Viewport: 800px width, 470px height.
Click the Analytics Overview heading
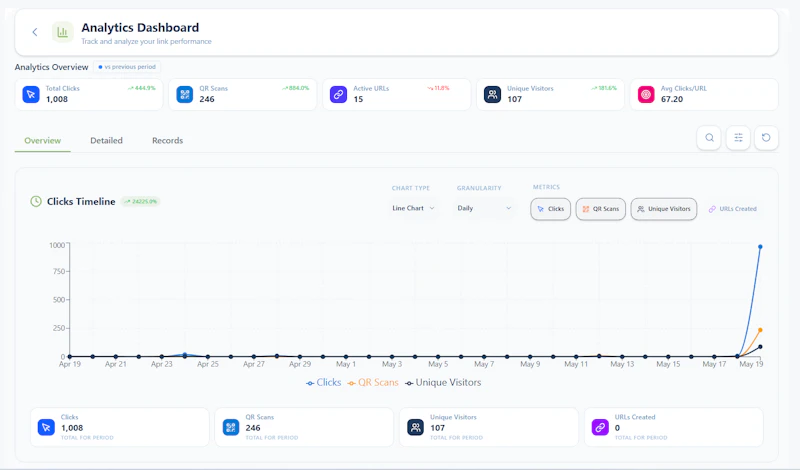pyautogui.click(x=52, y=67)
